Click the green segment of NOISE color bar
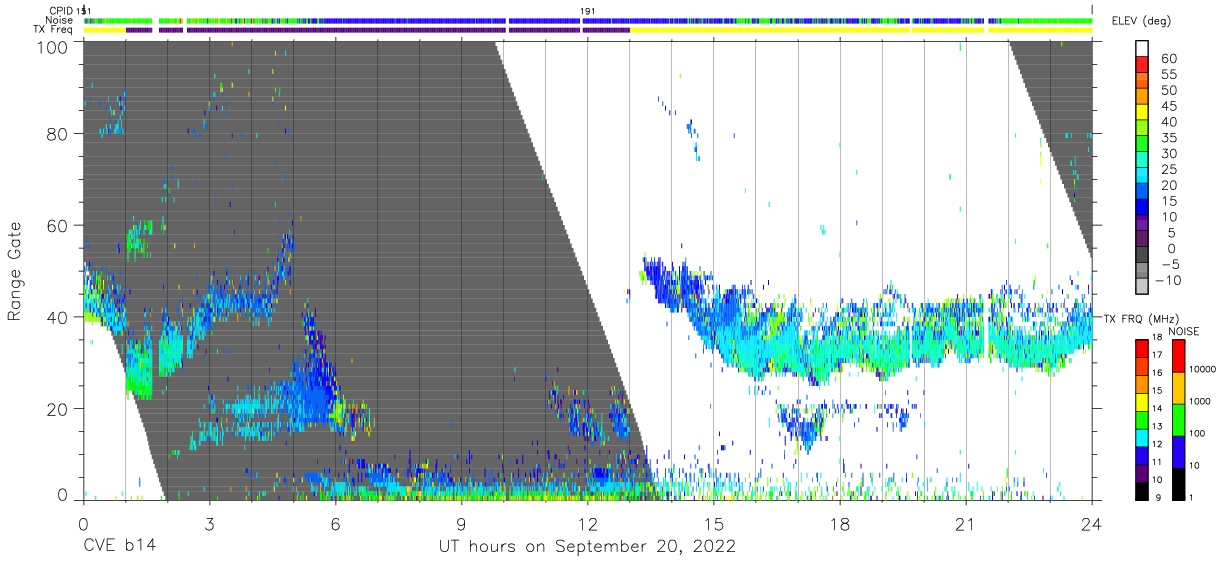The image size is (1228, 567). click(x=1177, y=420)
